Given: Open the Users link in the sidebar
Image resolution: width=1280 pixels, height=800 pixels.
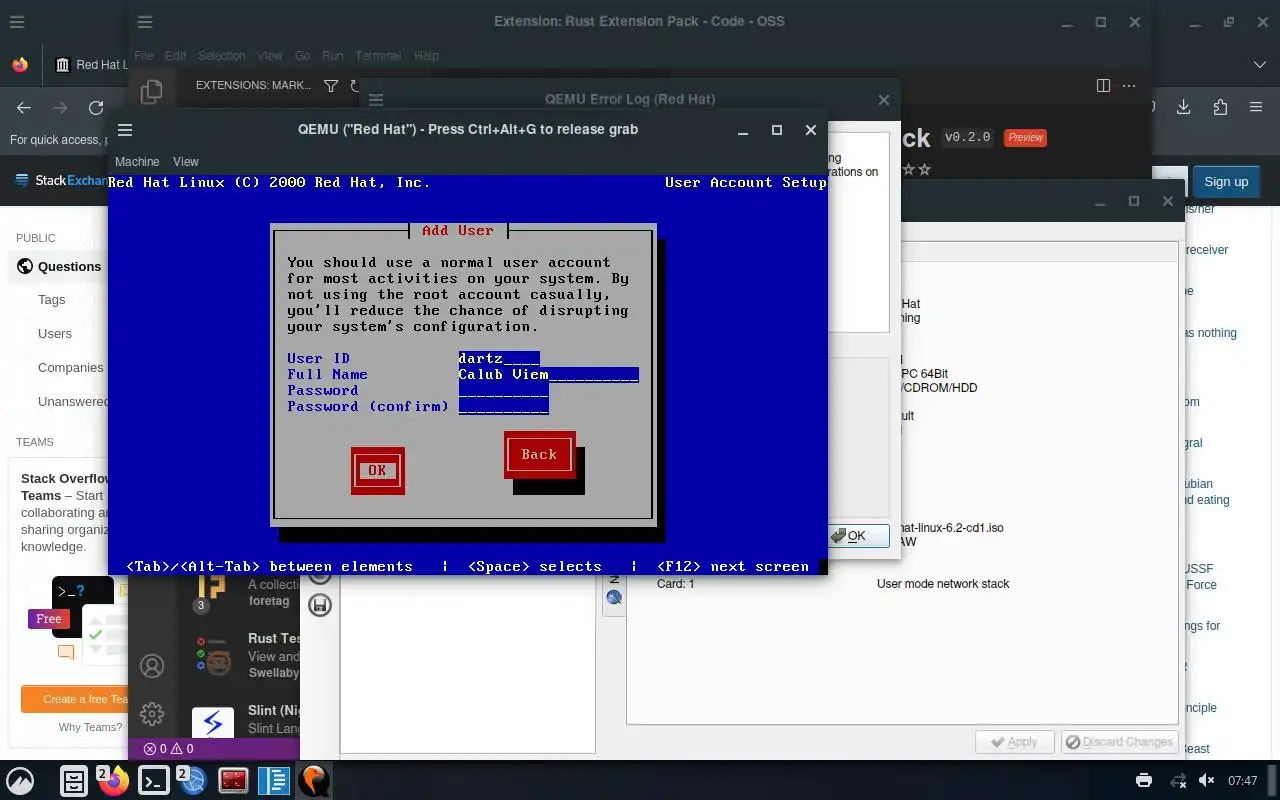Looking at the screenshot, I should [55, 334].
